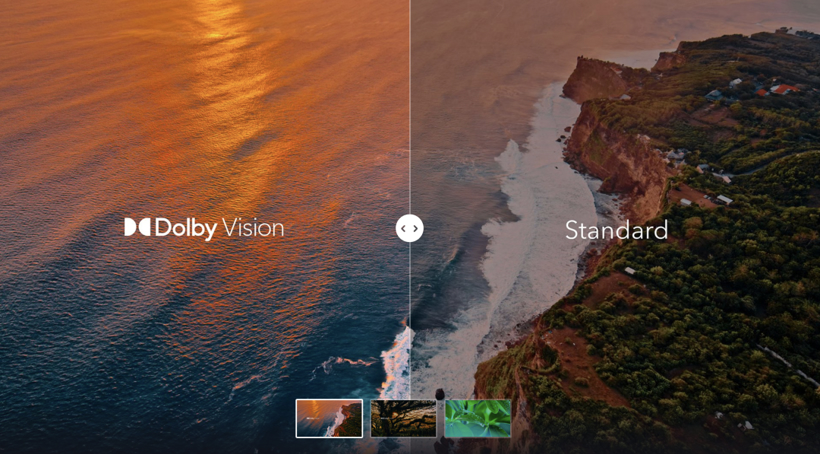Click the Dolby Vision label text

tap(204, 229)
